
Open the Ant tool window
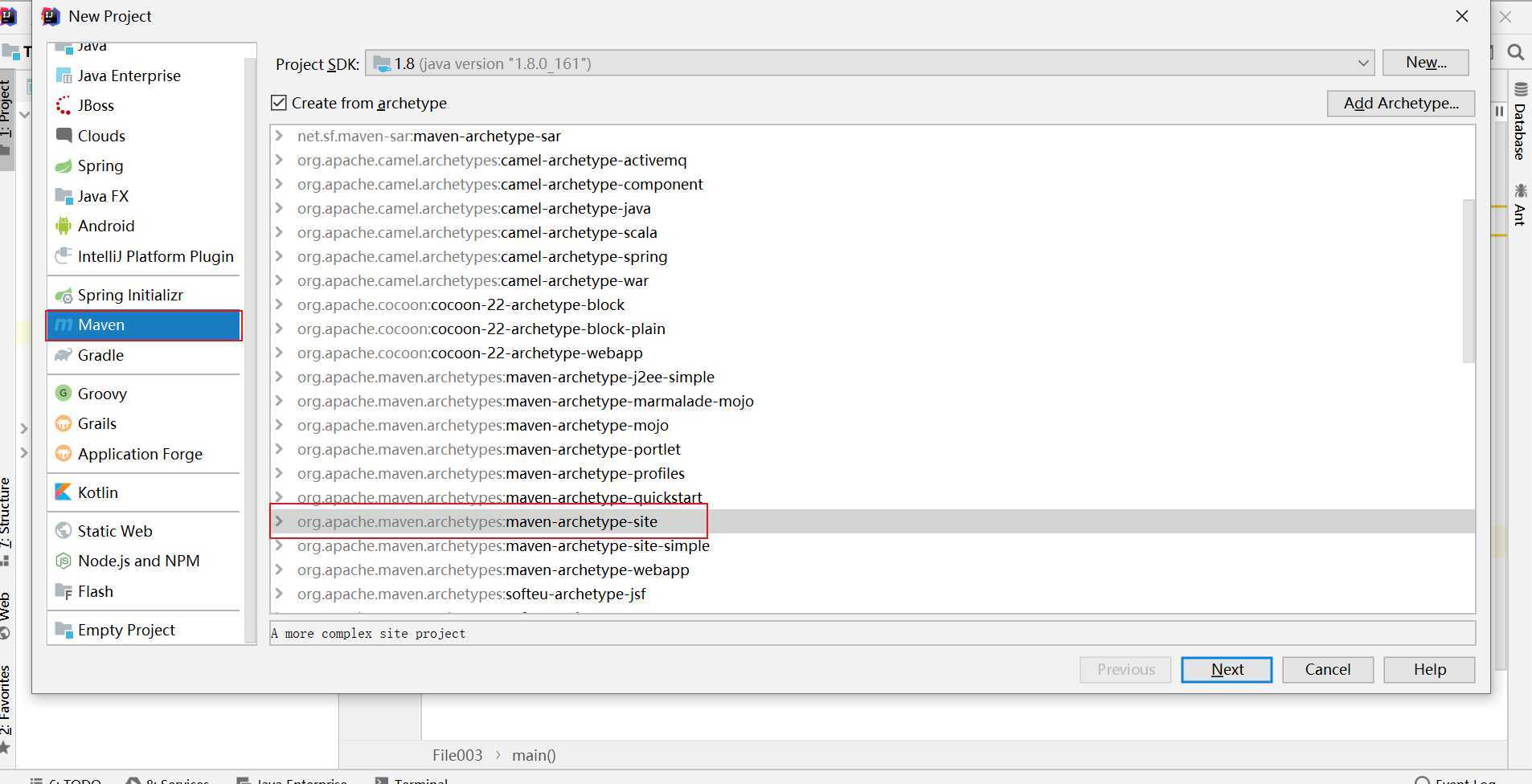(x=1520, y=205)
